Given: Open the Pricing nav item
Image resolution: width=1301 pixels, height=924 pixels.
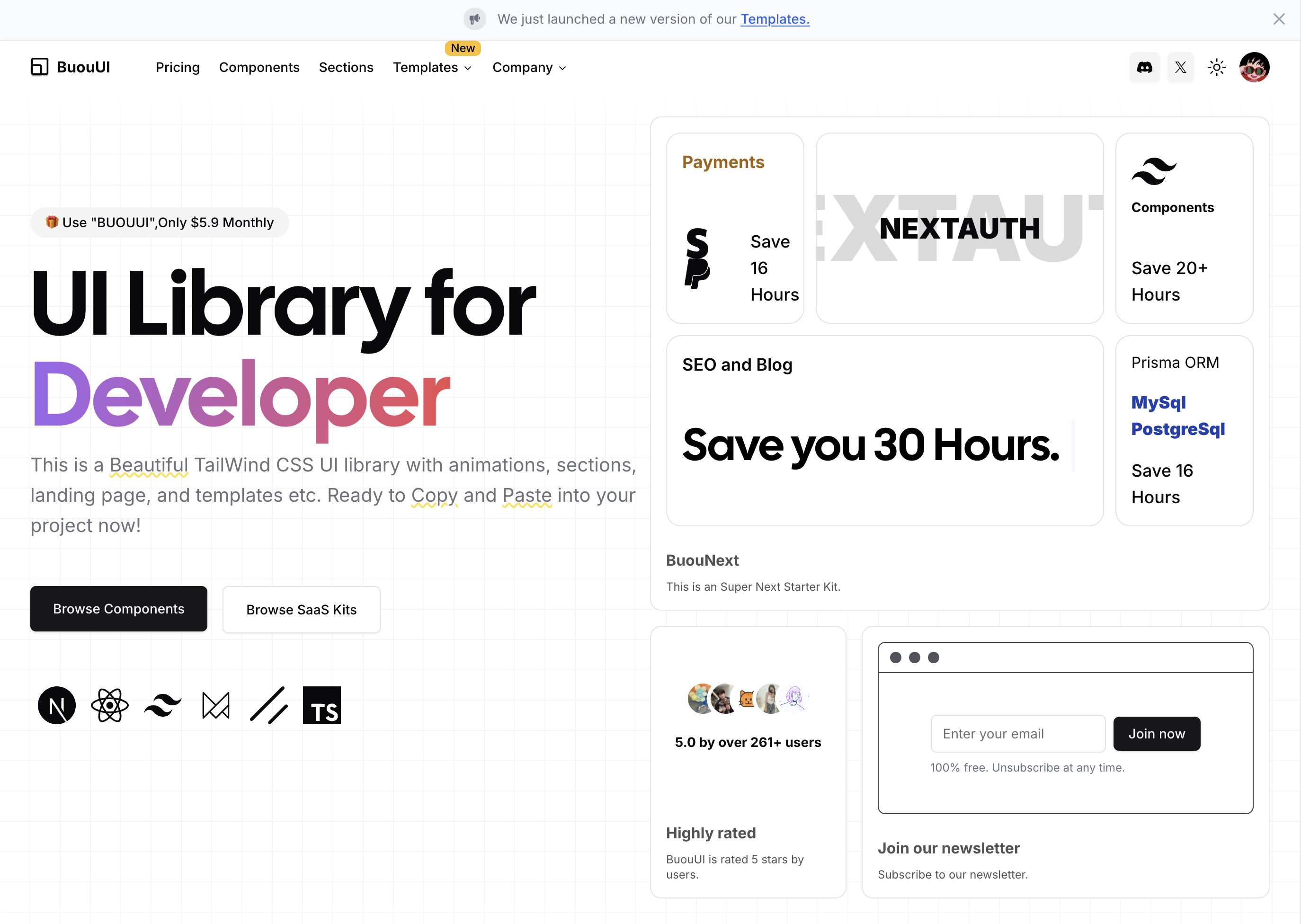Looking at the screenshot, I should (x=178, y=67).
